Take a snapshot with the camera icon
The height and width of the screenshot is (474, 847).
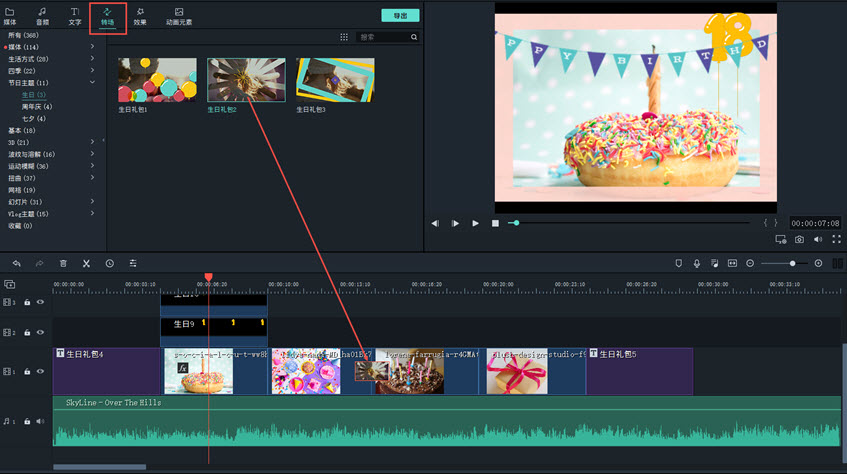tap(799, 239)
